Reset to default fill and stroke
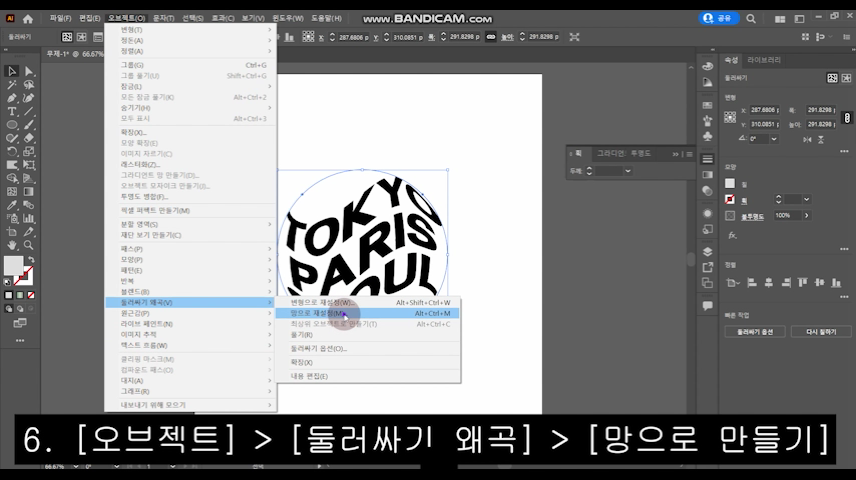This screenshot has width=856, height=480. tap(7, 282)
